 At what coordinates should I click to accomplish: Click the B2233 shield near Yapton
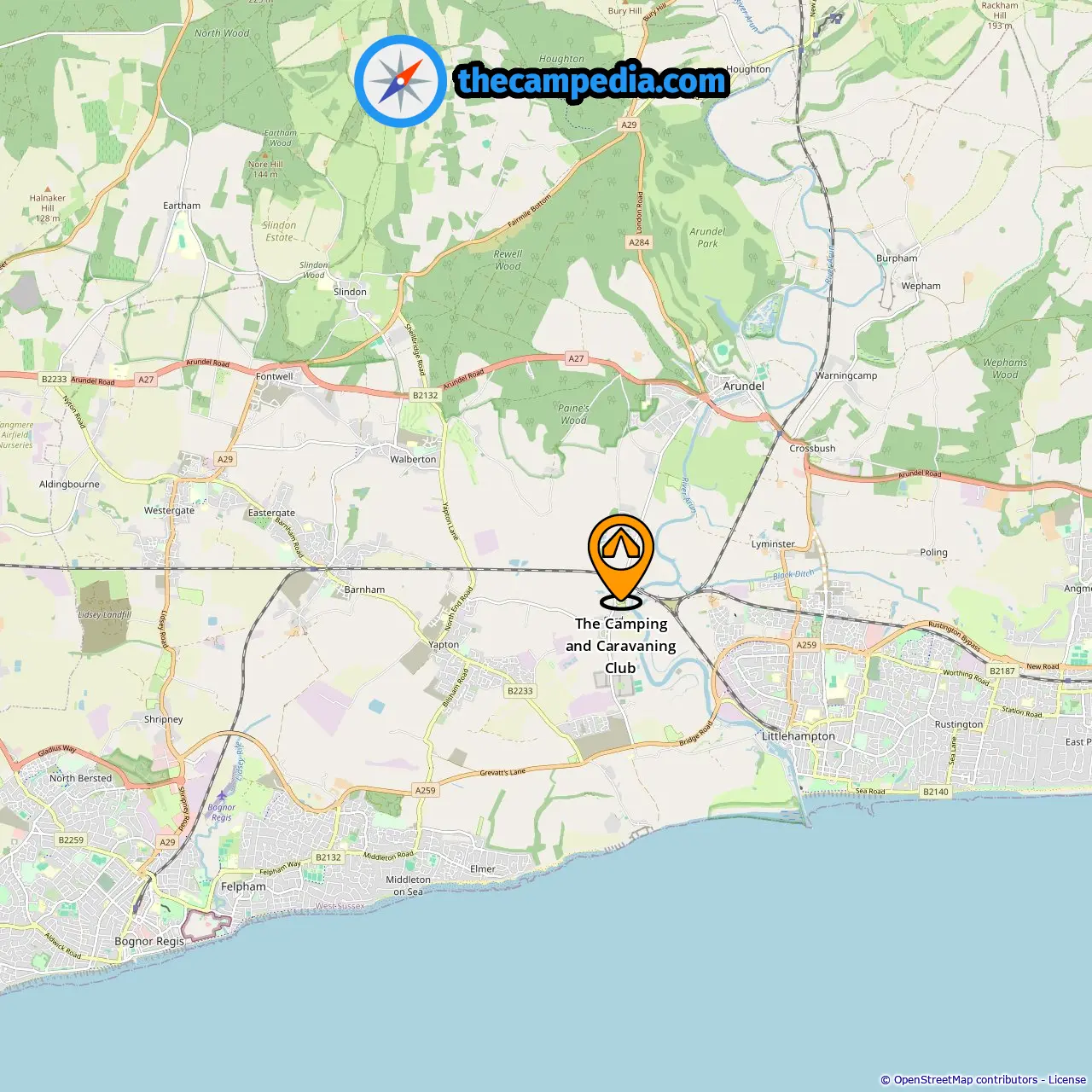click(520, 691)
